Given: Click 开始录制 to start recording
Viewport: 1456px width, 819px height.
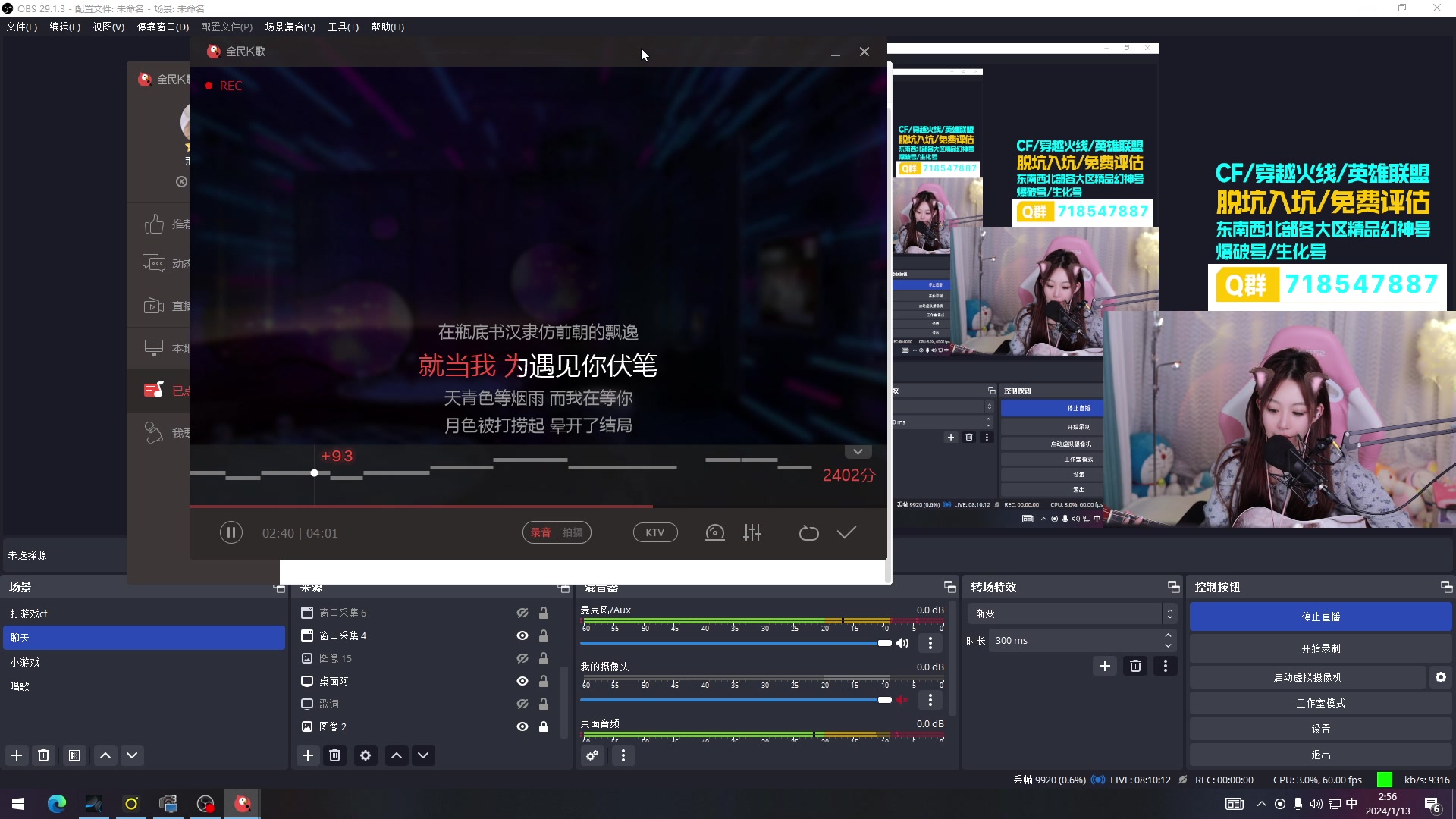Looking at the screenshot, I should (x=1320, y=648).
